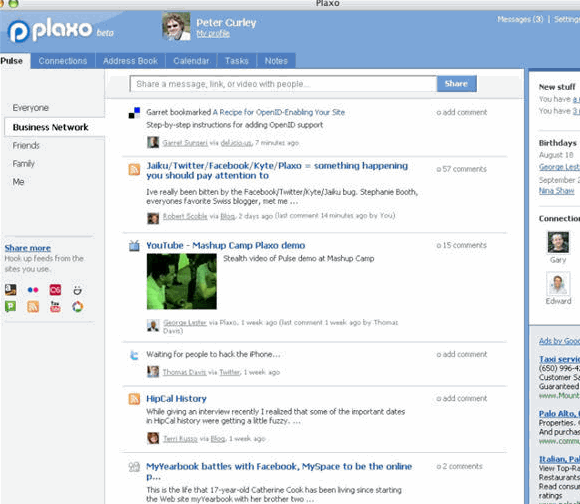Open Edward's connection photo
Image resolution: width=580 pixels, height=504 pixels.
[558, 284]
